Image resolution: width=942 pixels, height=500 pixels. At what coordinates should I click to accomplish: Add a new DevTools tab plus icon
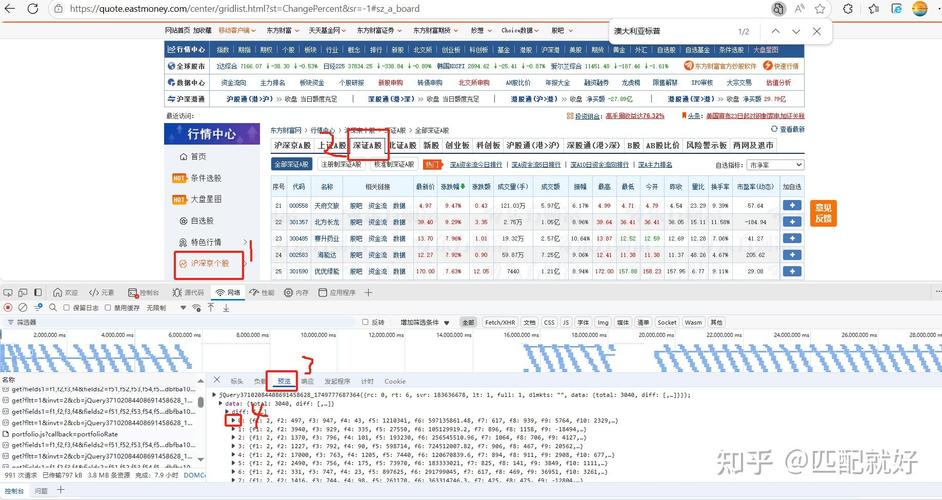coord(368,293)
